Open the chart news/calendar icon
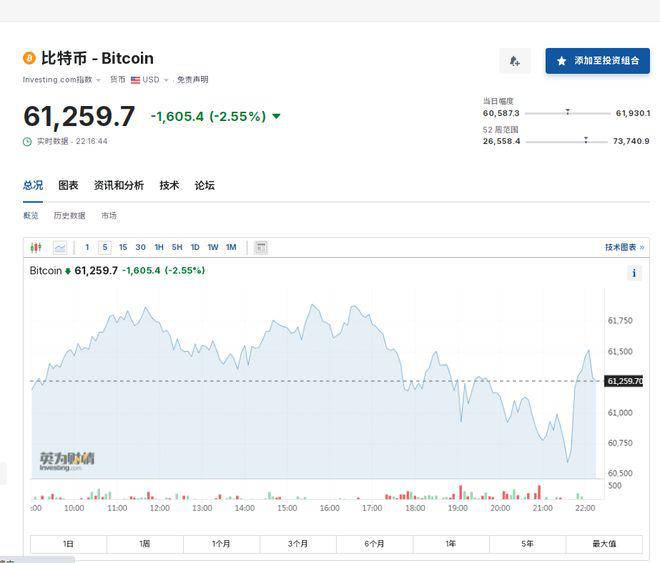660x563 pixels. click(x=261, y=247)
